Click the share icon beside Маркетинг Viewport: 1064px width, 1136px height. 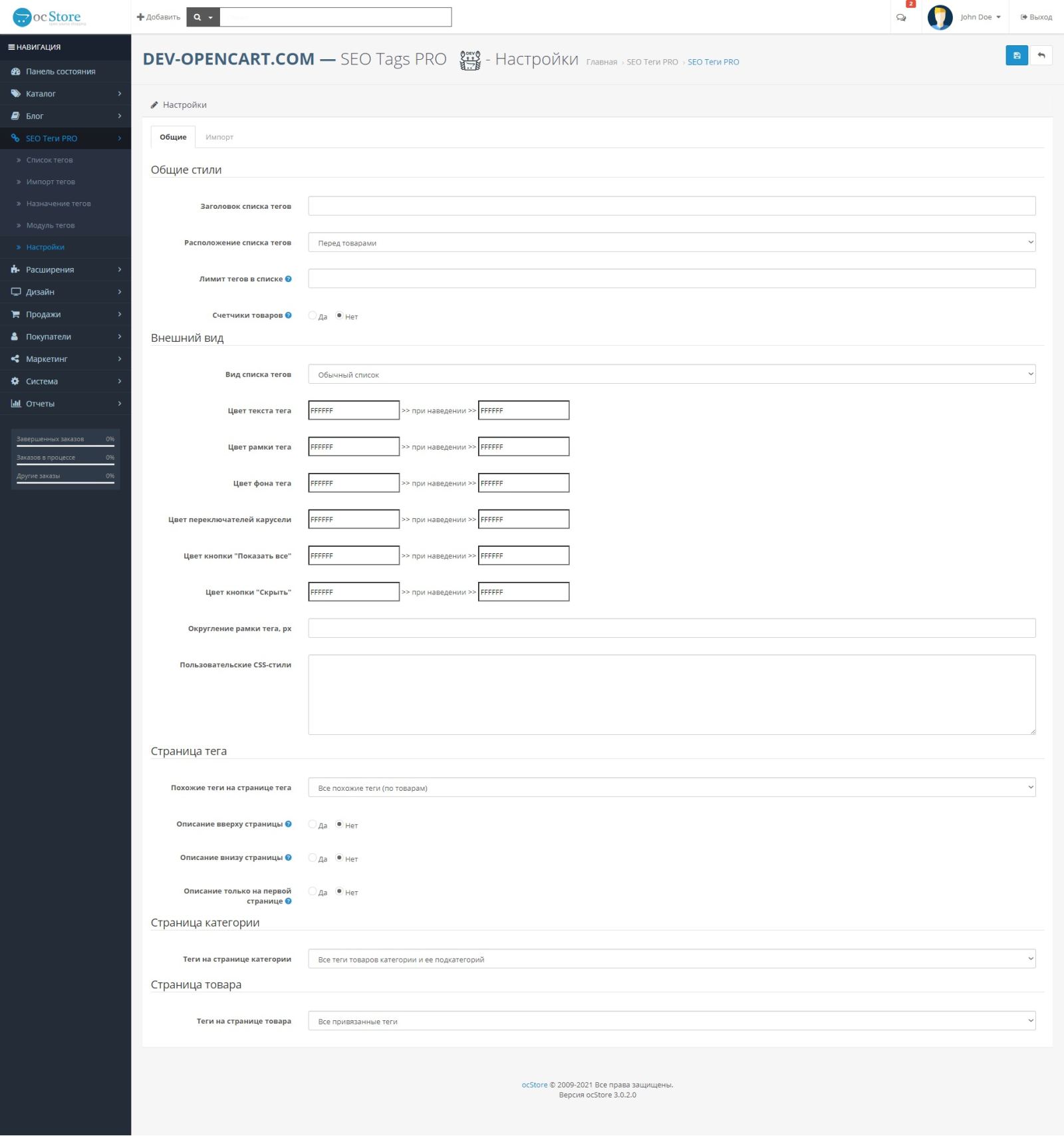[15, 359]
